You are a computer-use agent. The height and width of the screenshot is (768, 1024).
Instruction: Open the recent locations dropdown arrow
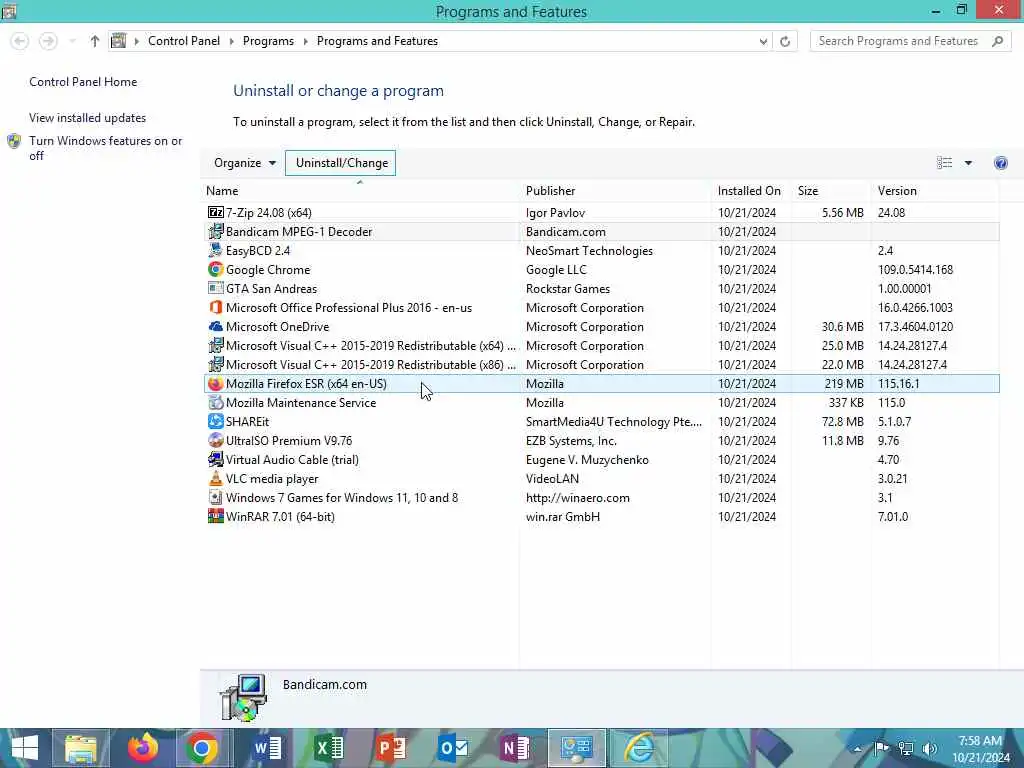pos(72,41)
